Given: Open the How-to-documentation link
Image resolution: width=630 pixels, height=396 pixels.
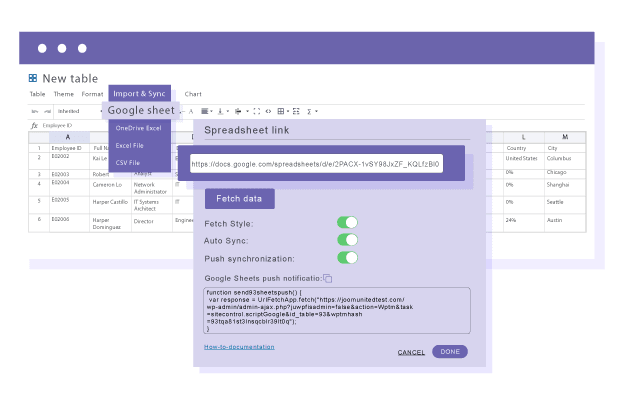Looking at the screenshot, I should click(239, 347).
